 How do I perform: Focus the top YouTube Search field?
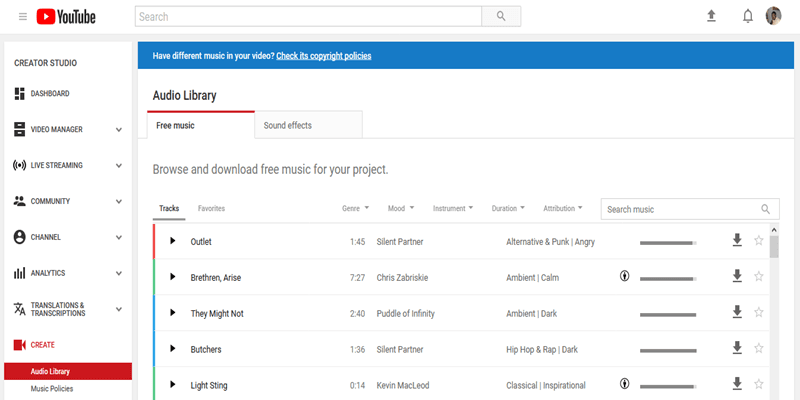pyautogui.click(x=308, y=16)
